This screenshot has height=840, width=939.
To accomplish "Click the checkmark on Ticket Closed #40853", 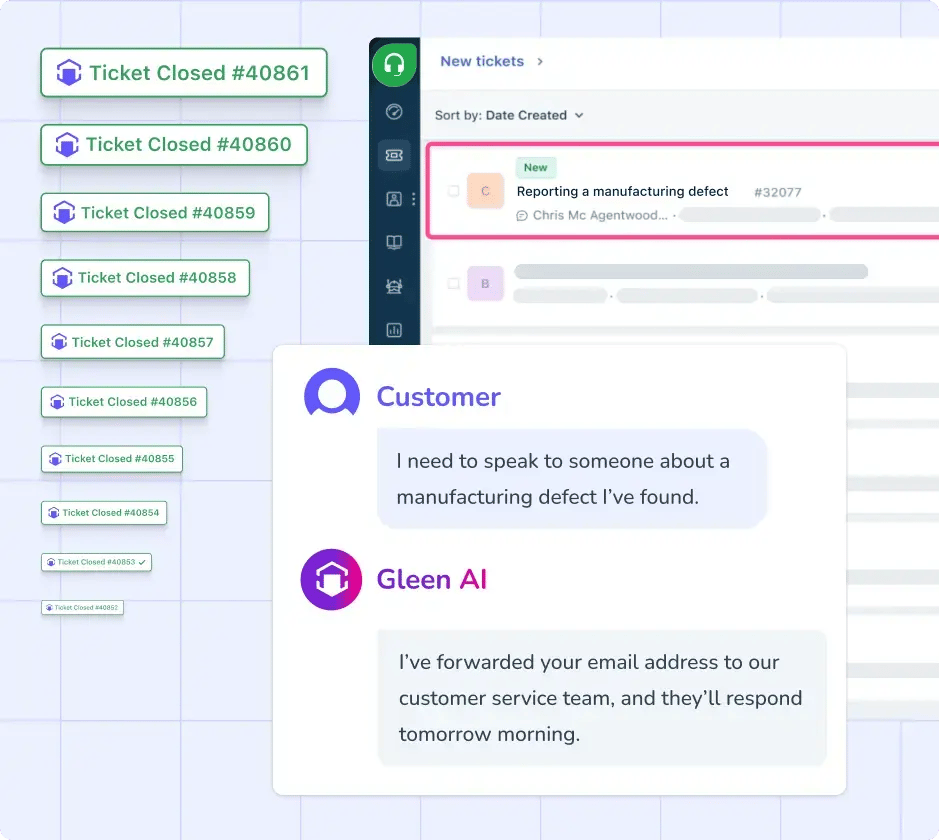I will (142, 562).
